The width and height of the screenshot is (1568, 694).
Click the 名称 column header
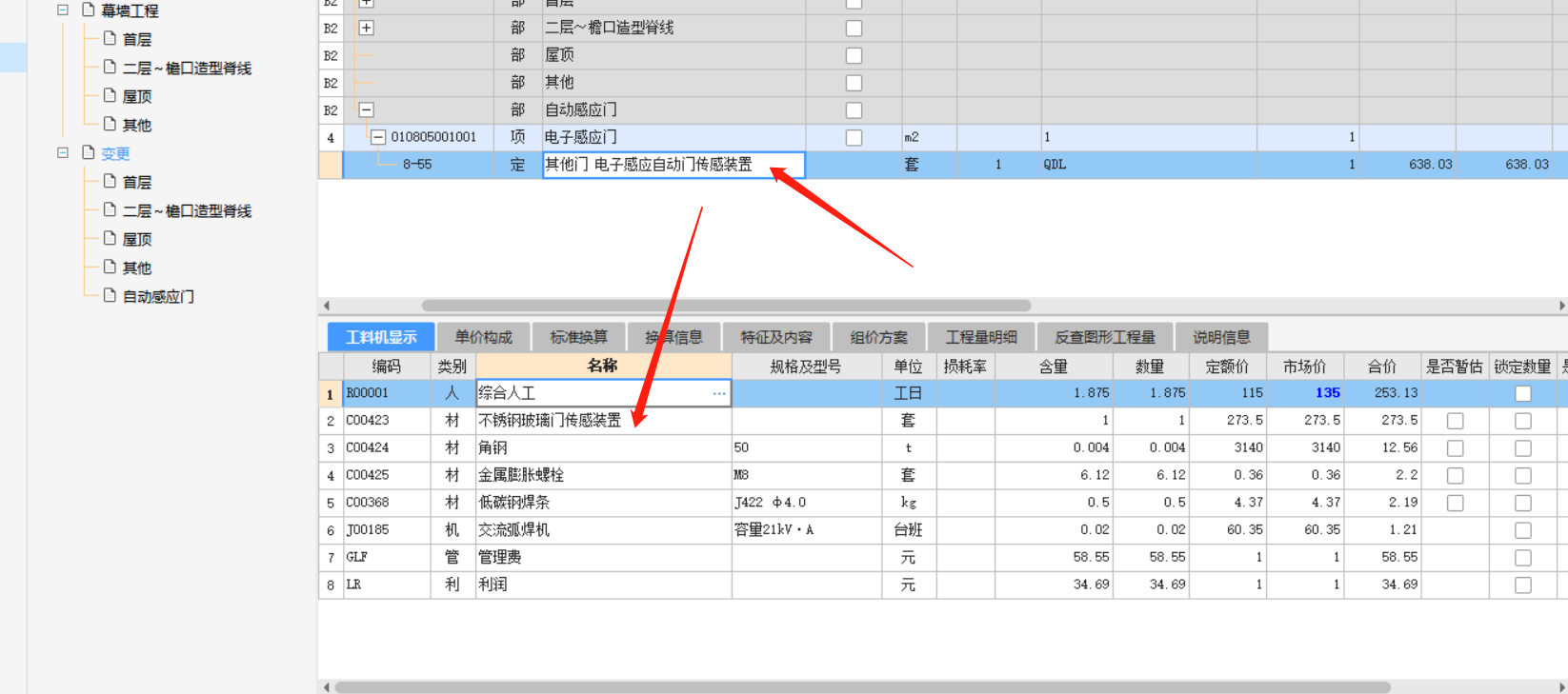click(603, 366)
